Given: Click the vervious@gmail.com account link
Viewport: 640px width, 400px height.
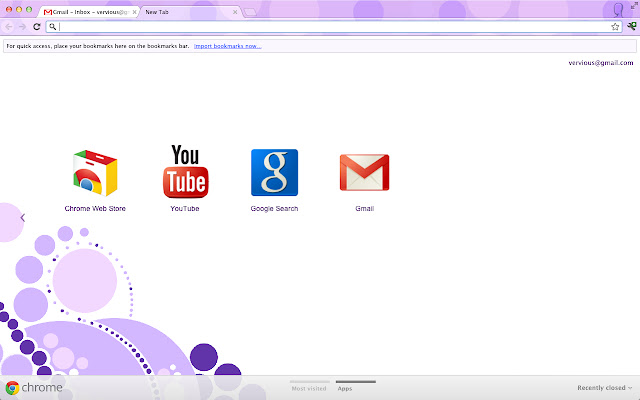Looking at the screenshot, I should [601, 63].
